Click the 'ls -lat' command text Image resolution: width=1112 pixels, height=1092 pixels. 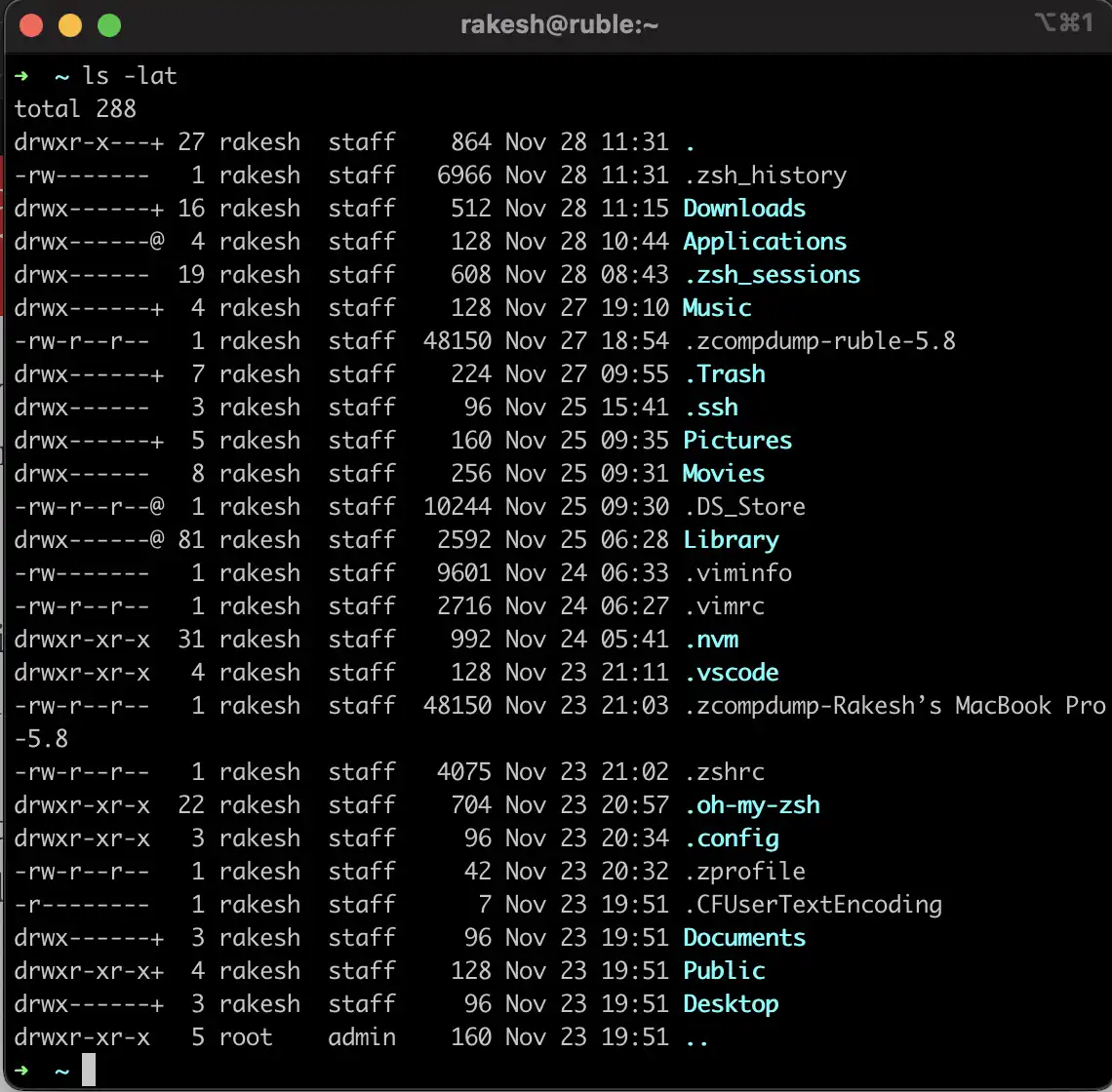point(129,76)
